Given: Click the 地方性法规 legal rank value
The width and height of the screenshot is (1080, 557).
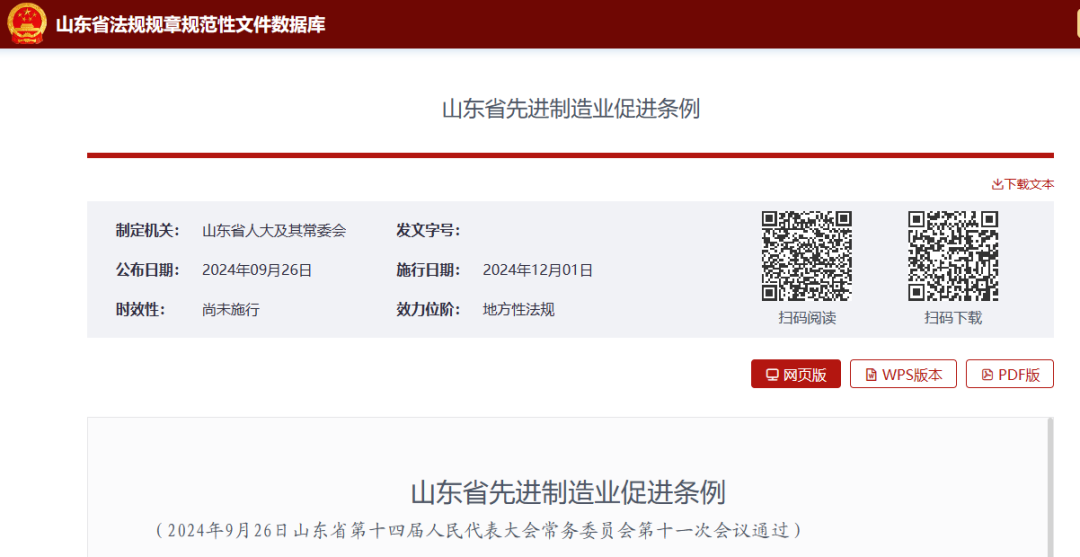Looking at the screenshot, I should pos(518,310).
